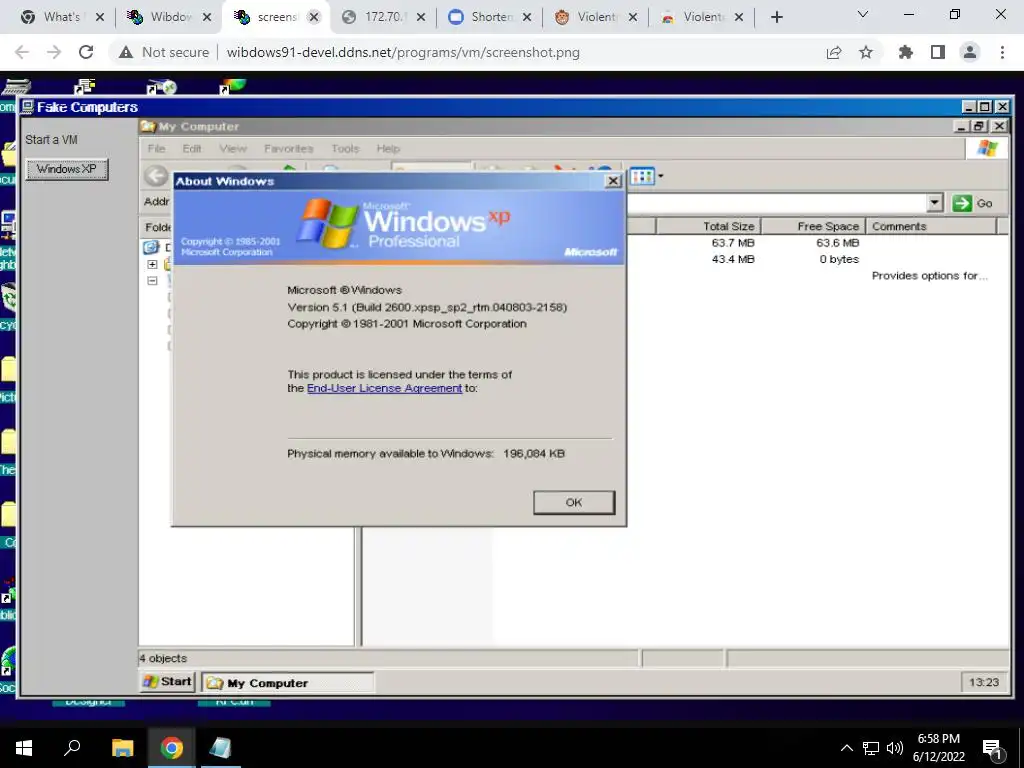The image size is (1024, 768).
Task: Switch to the Shorten tab
Action: [x=491, y=17]
